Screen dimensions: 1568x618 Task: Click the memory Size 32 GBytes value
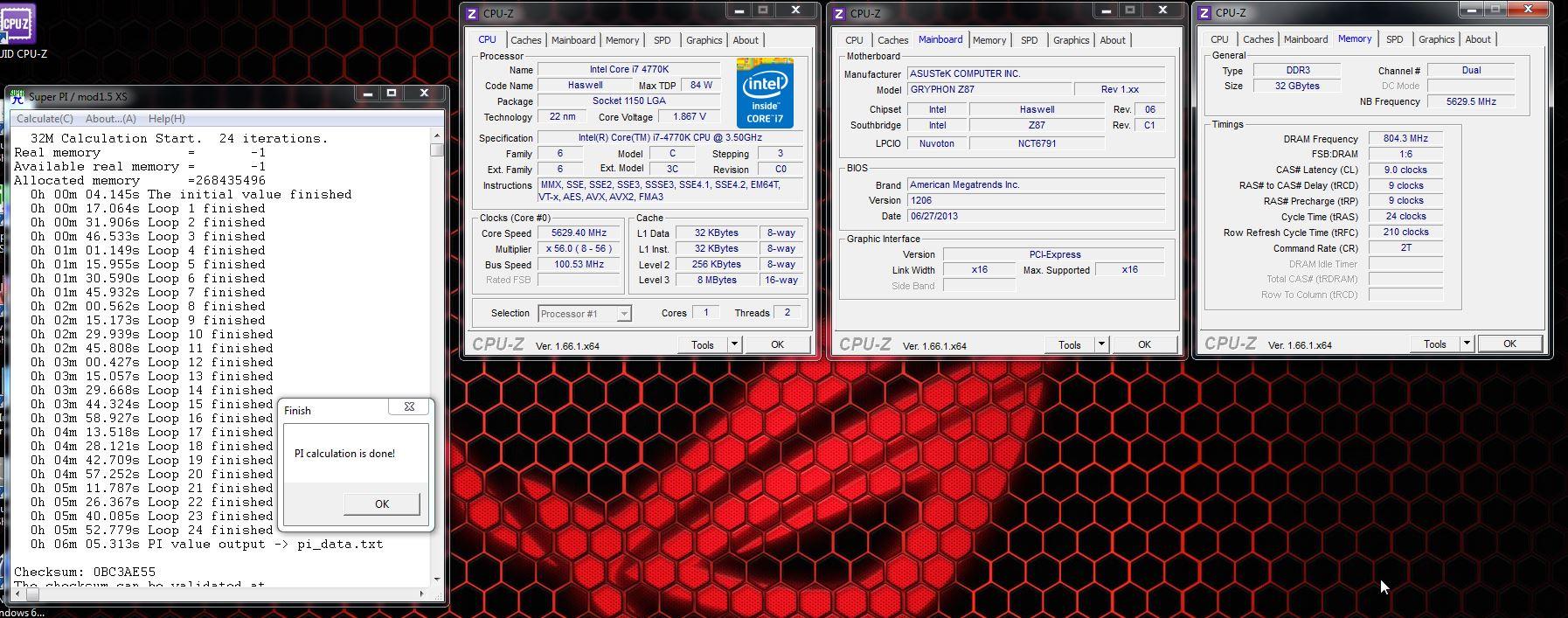pyautogui.click(x=1297, y=86)
